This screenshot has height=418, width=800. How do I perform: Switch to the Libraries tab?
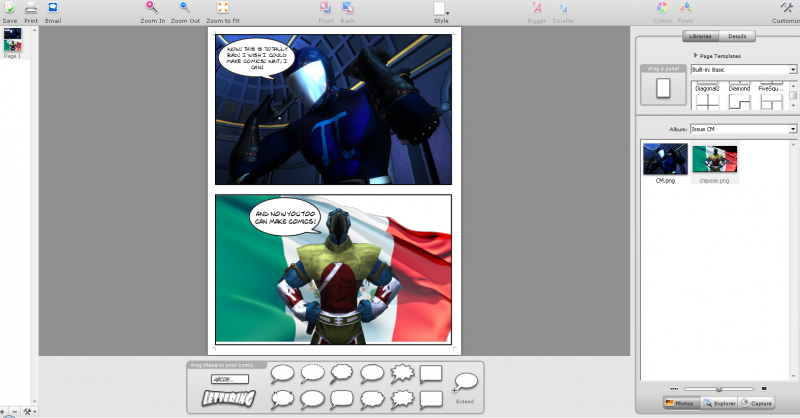(700, 36)
